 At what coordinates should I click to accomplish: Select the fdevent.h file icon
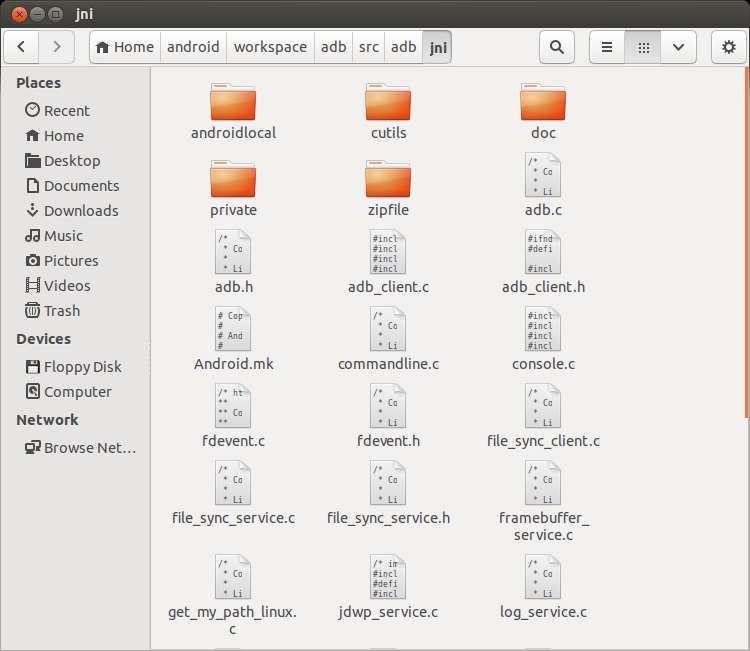pos(388,406)
